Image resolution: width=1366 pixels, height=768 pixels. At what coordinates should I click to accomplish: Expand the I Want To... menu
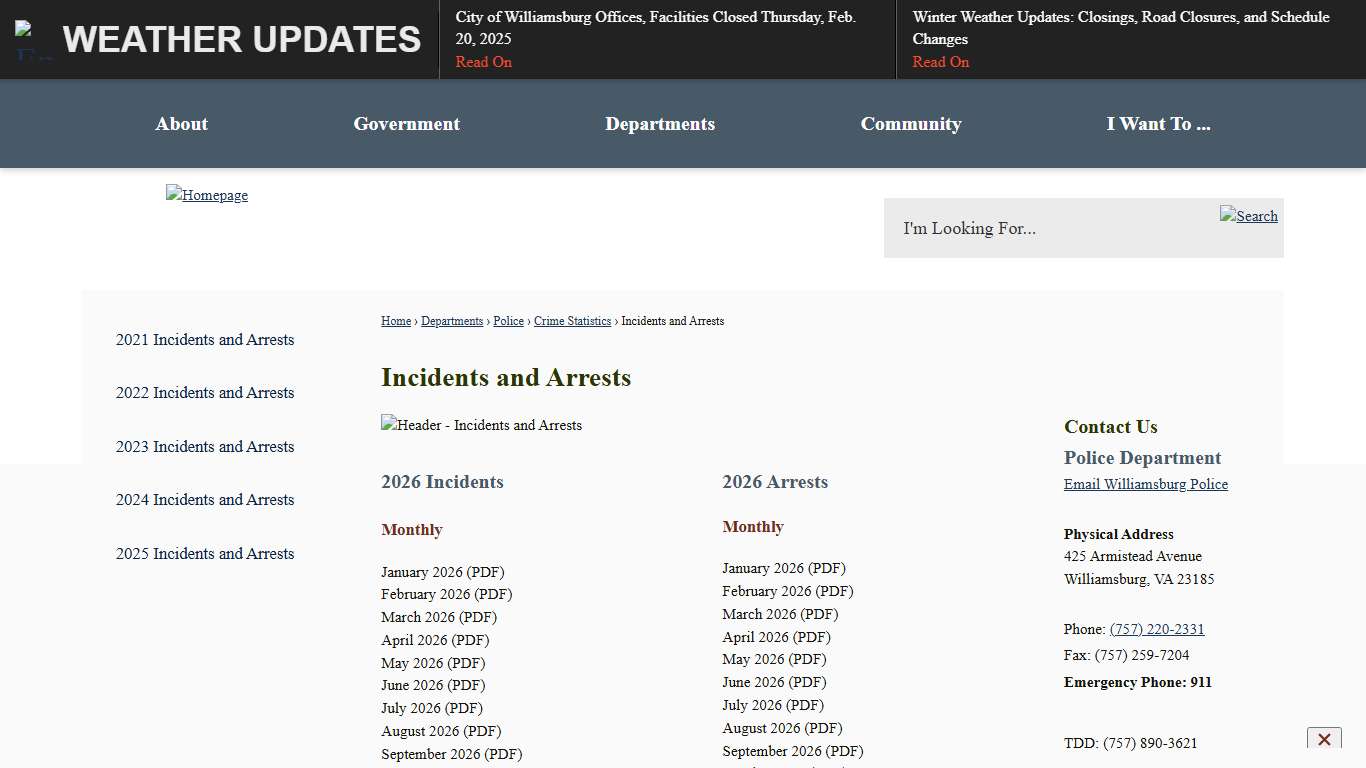point(1157,124)
